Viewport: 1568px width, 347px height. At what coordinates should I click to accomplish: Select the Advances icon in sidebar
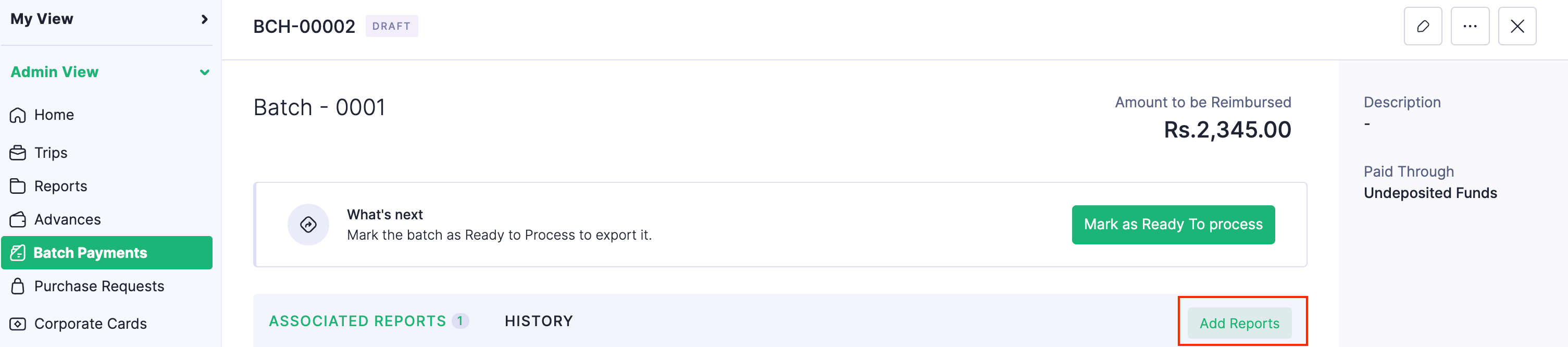(x=18, y=219)
